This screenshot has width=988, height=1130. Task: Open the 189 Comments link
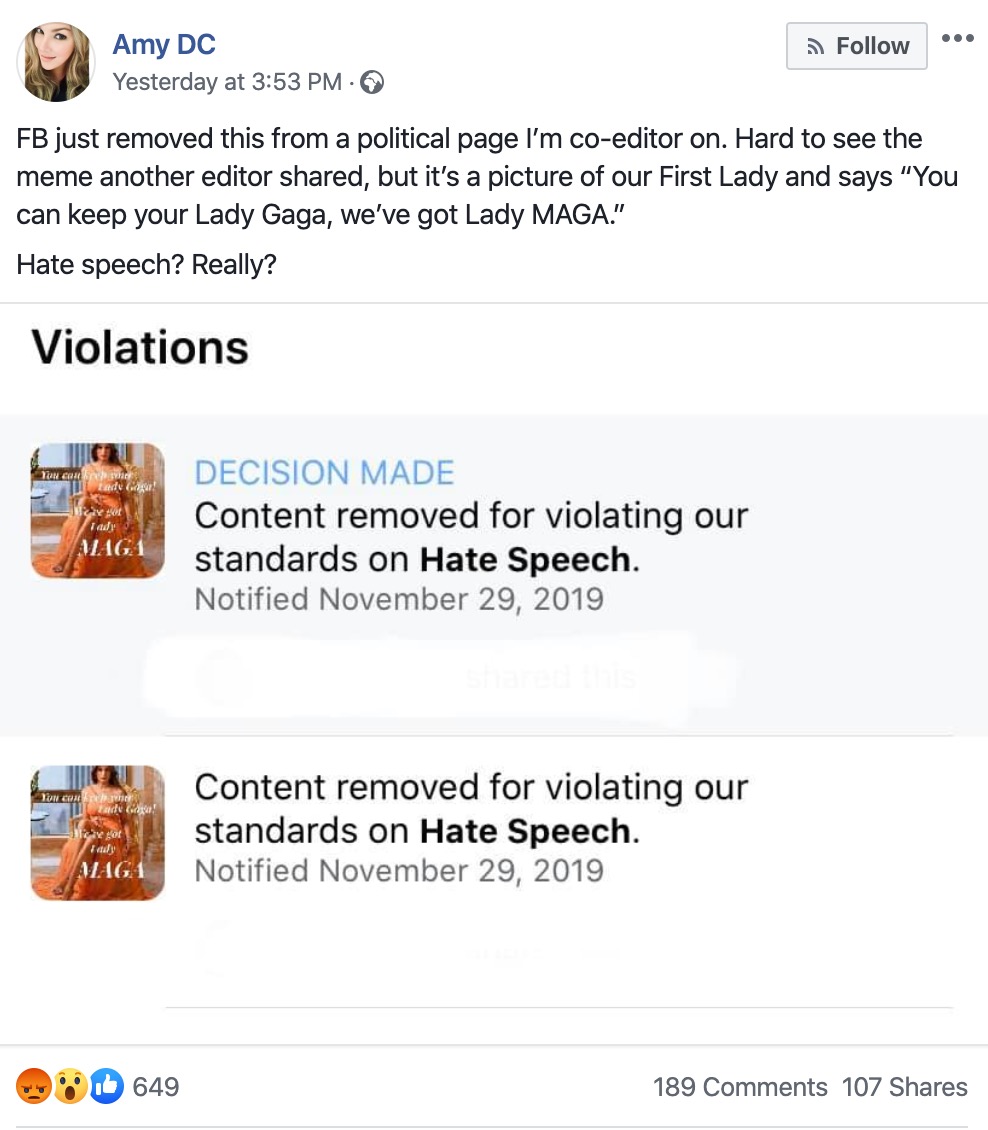(x=740, y=1087)
